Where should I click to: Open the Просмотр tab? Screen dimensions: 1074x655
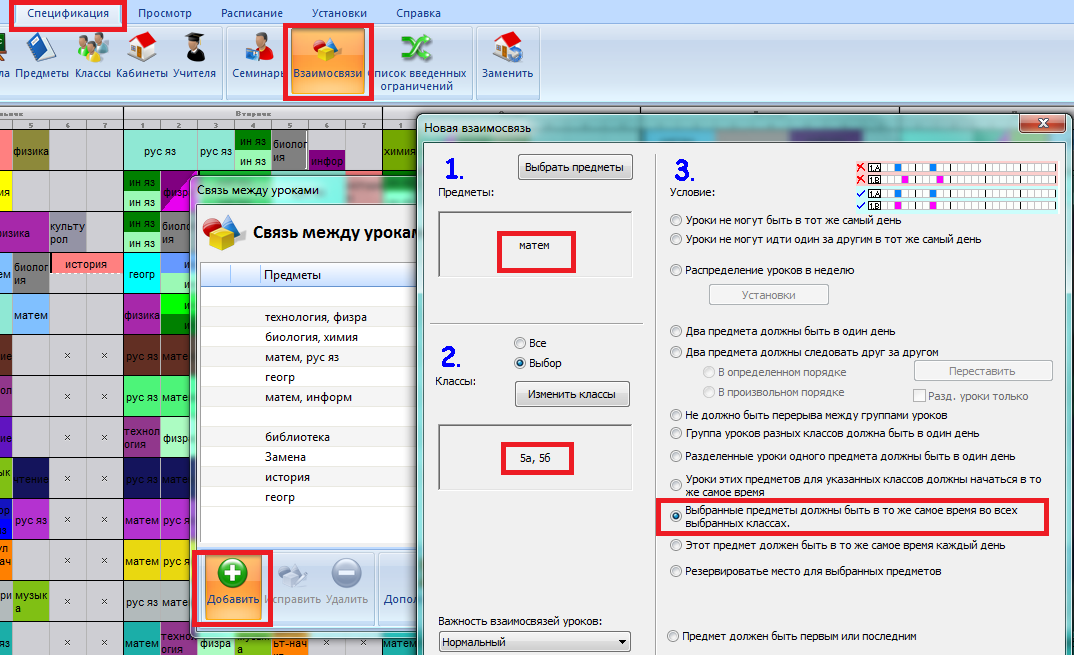pyautogui.click(x=166, y=13)
